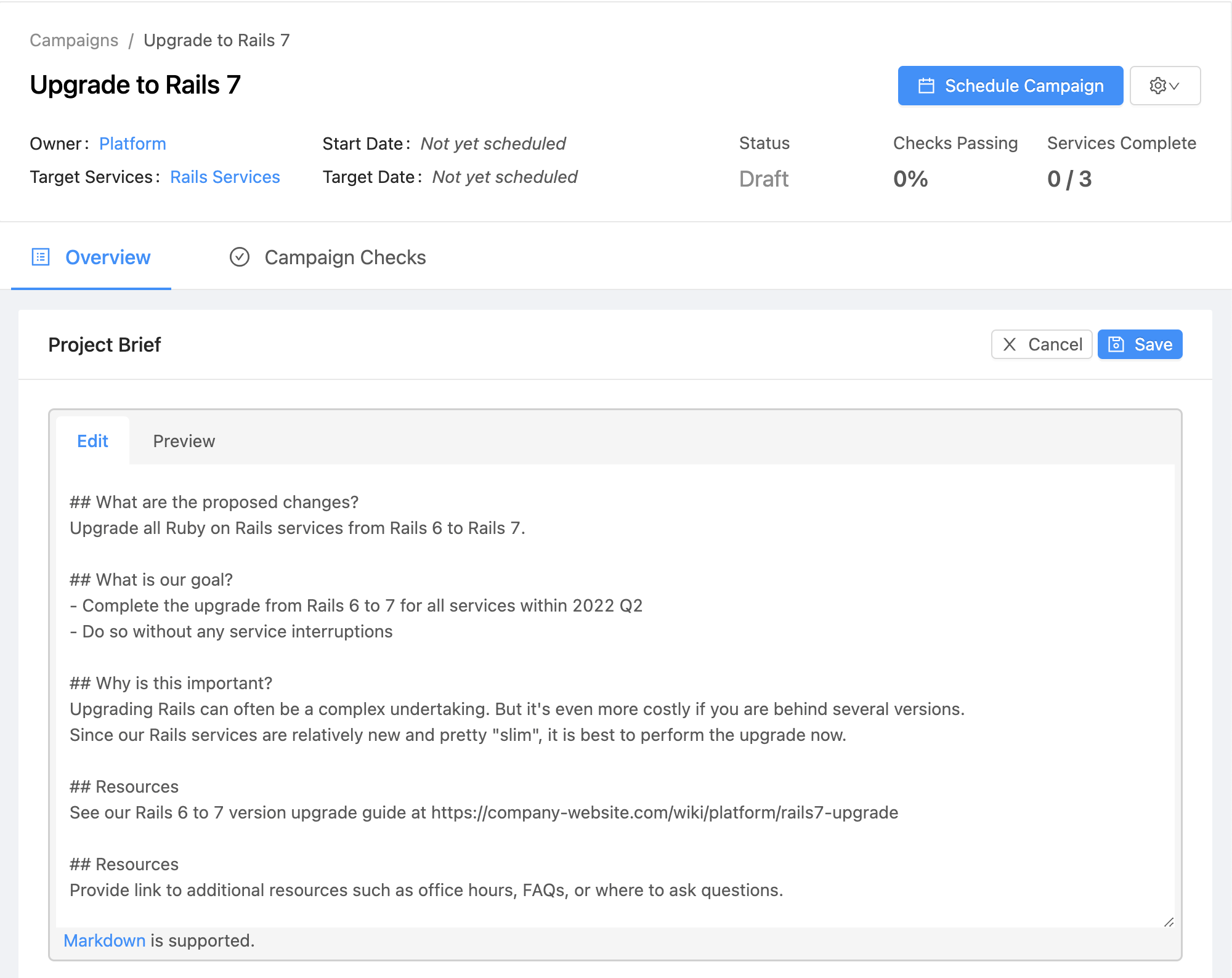Click the Schedule Campaign button
The height and width of the screenshot is (978, 1232).
(1010, 86)
